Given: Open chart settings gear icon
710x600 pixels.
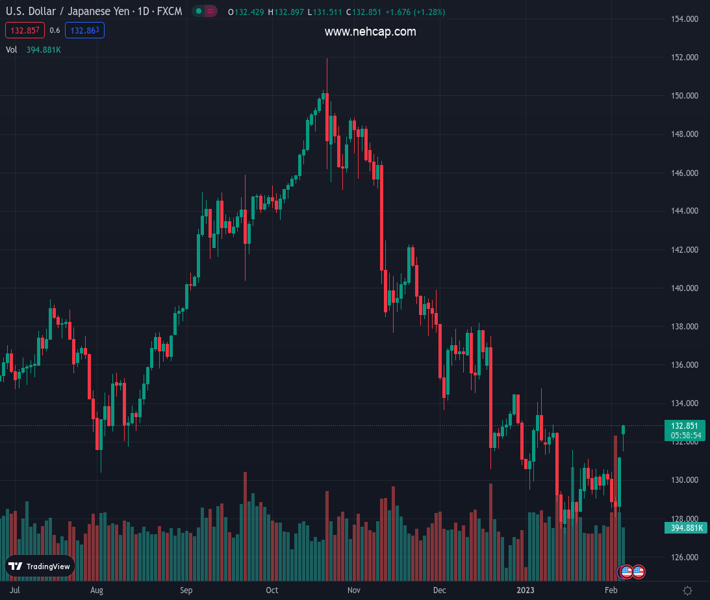Looking at the screenshot, I should [x=687, y=591].
